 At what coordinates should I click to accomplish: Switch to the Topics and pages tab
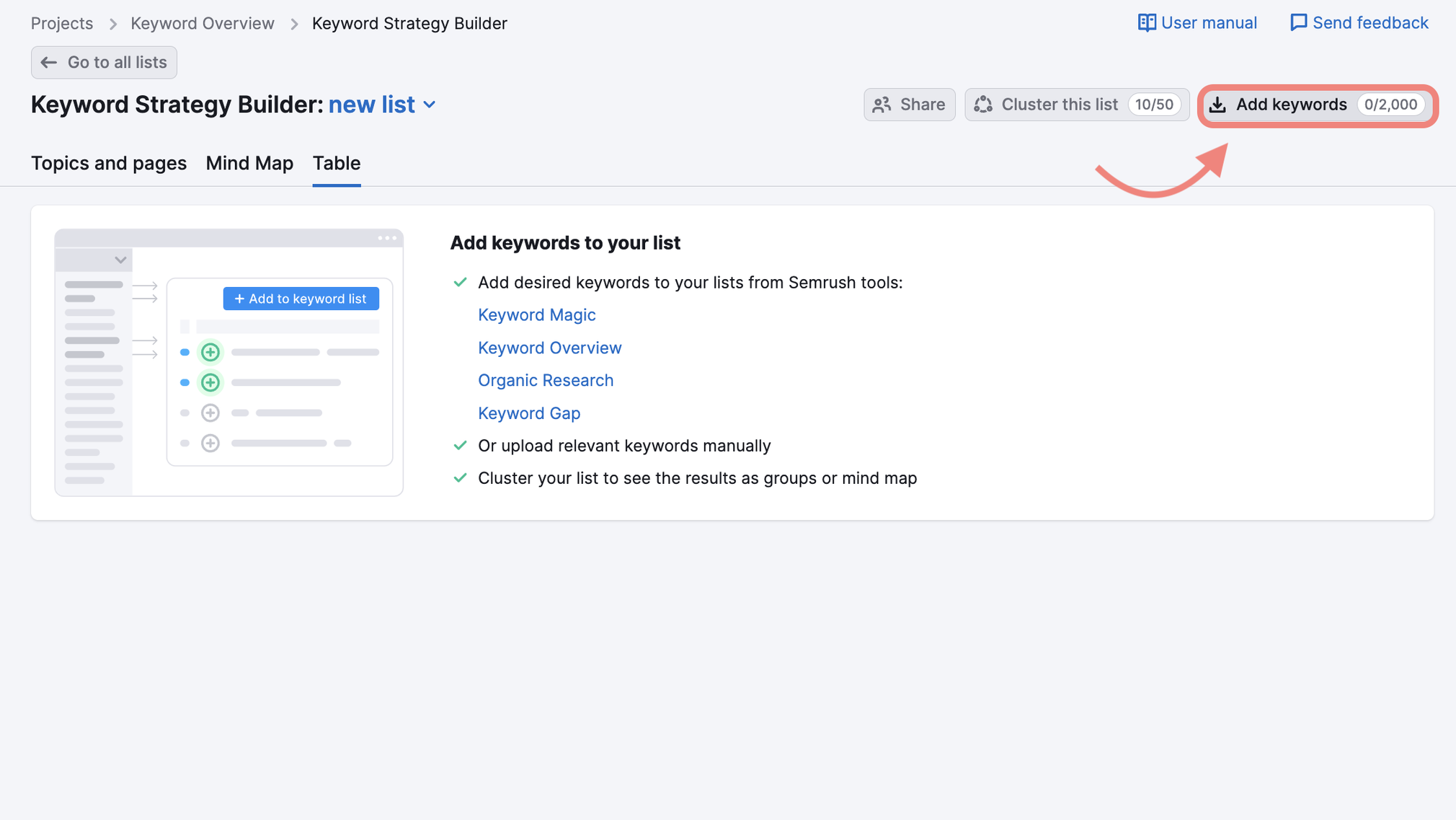click(x=109, y=161)
